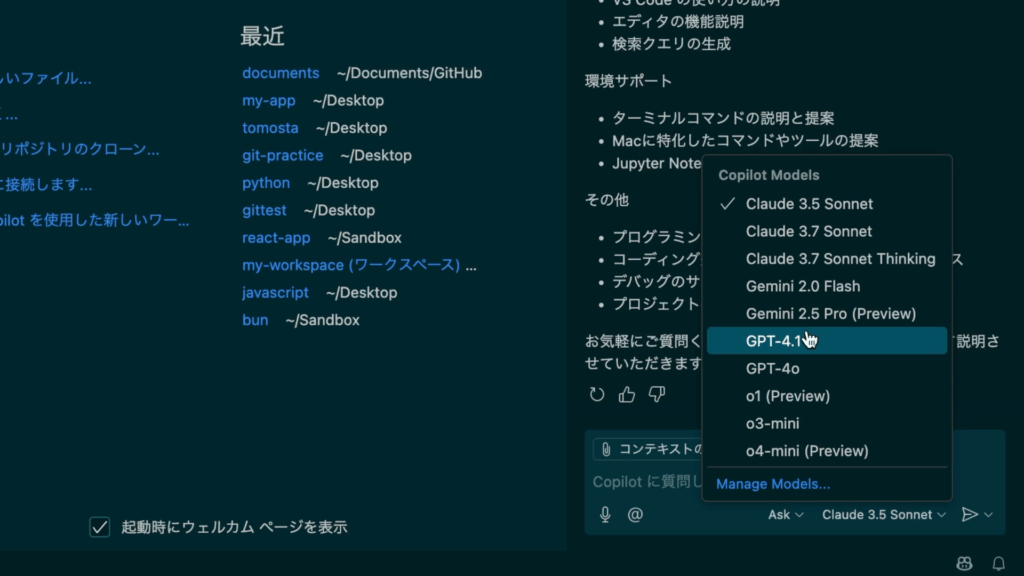Click the thumbs down feedback icon
This screenshot has height=576, width=1024.
(x=657, y=394)
